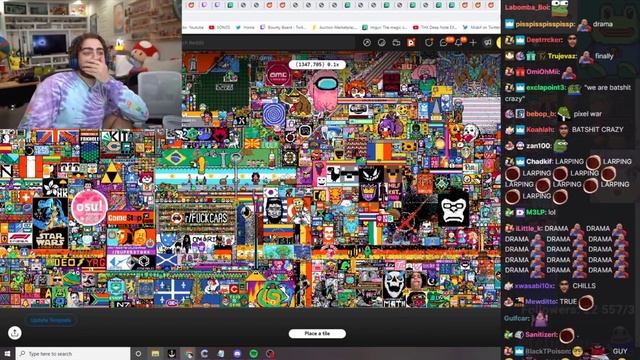The height and width of the screenshot is (360, 640).
Task: Open the Bounty Board bookmark
Action: [x=283, y=27]
